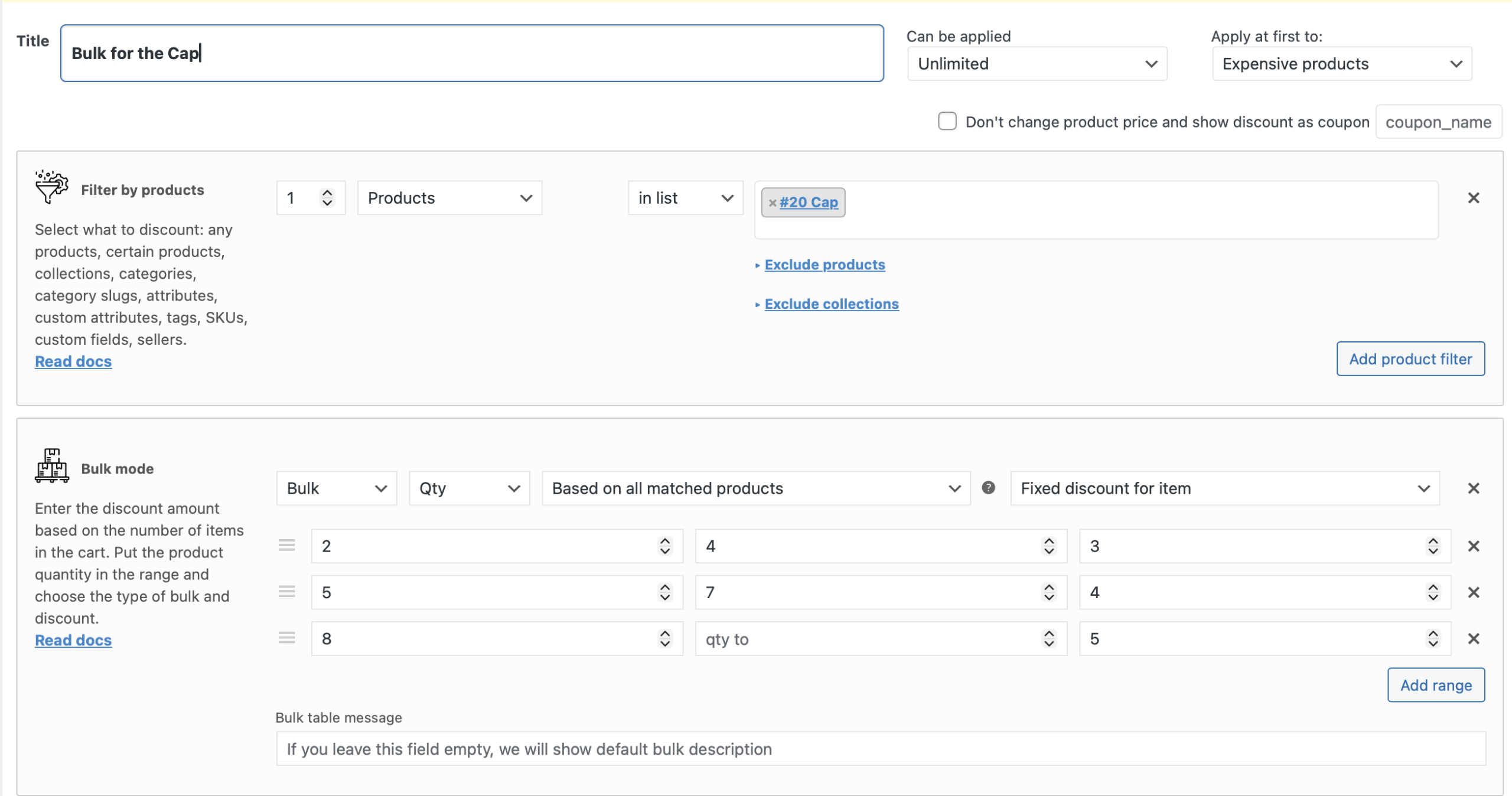Grab the drag handle of first range row
The width and height of the screenshot is (1512, 796).
[287, 546]
